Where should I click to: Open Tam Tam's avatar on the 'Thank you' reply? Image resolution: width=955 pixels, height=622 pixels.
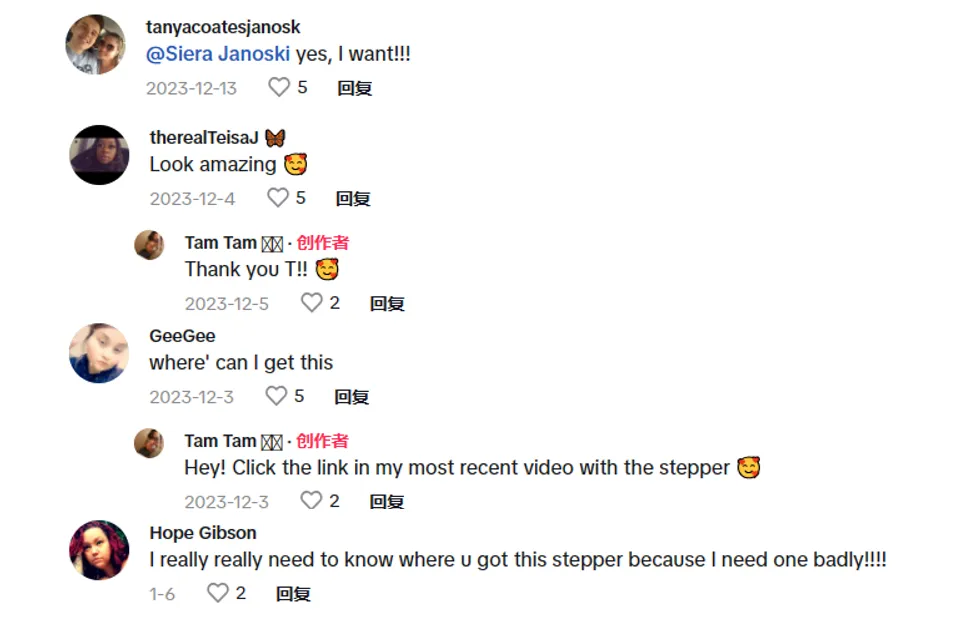(149, 245)
